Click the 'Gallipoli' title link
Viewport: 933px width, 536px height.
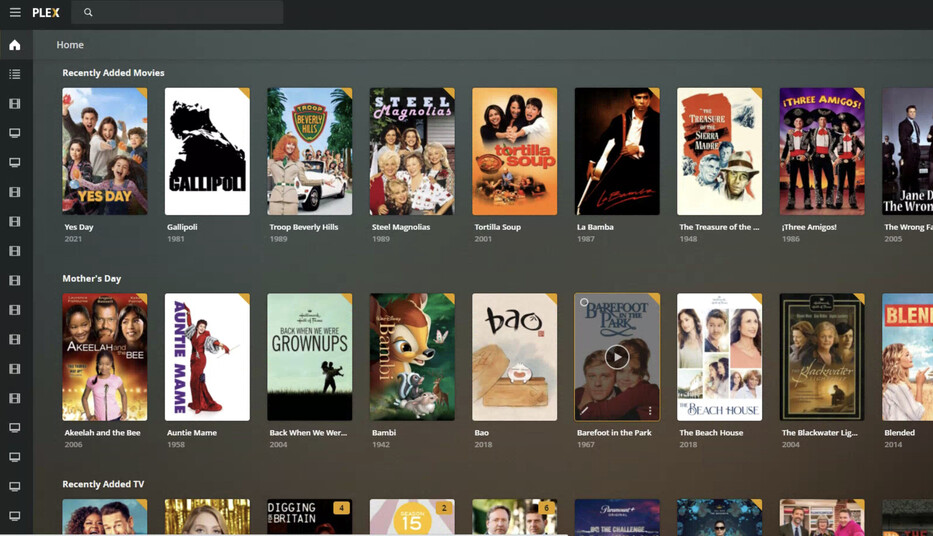coord(182,227)
